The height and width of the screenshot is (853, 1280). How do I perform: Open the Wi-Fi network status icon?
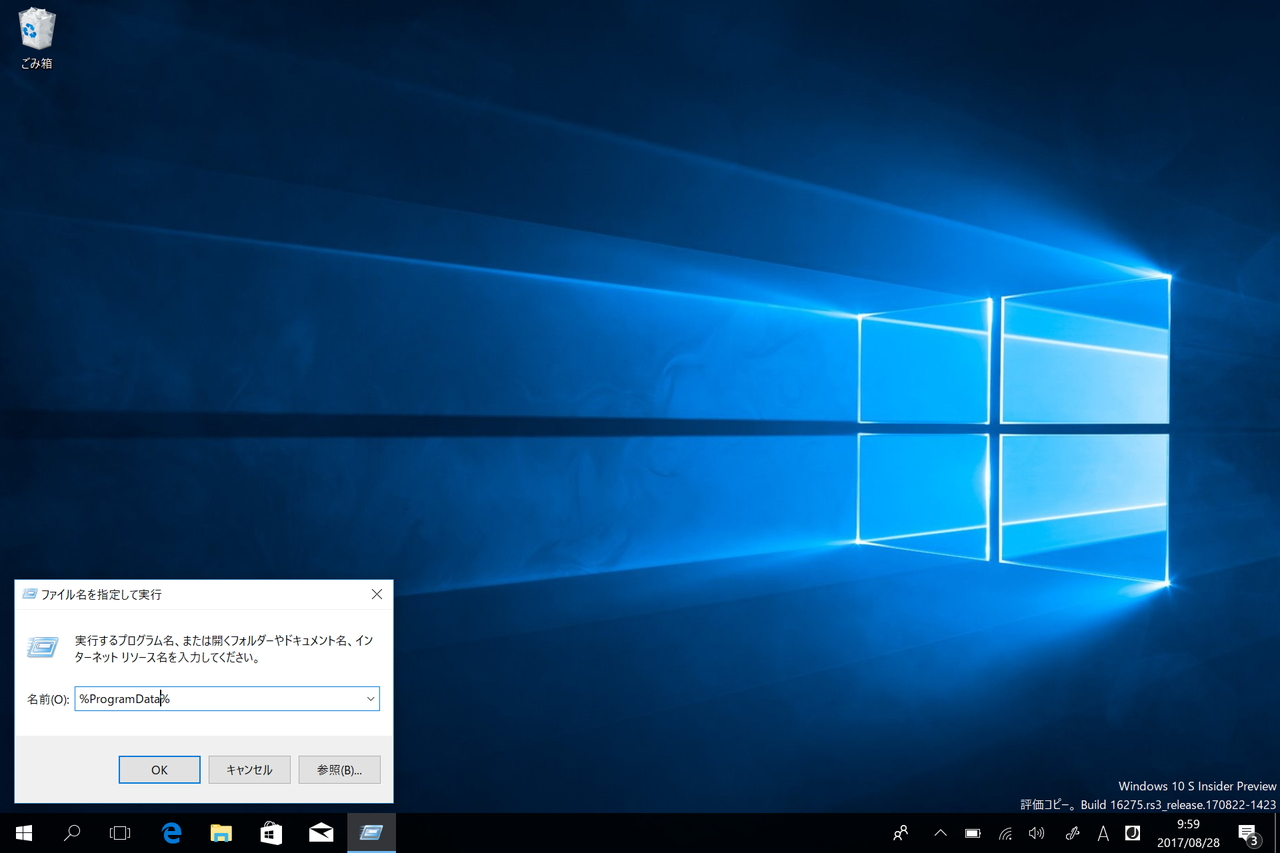[1005, 833]
